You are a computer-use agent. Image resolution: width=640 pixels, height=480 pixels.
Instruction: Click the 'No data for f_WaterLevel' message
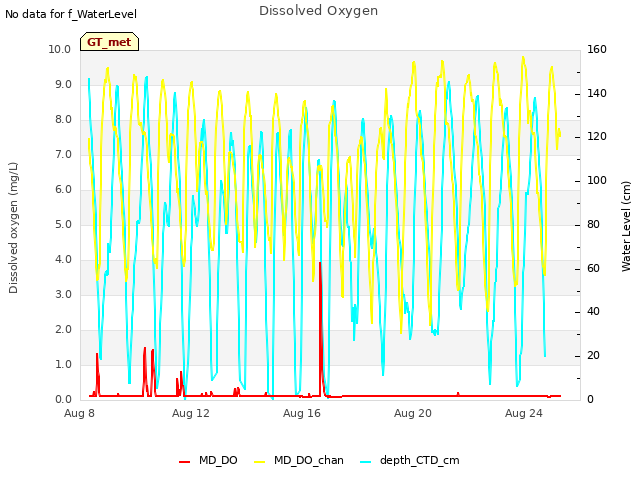71,14
